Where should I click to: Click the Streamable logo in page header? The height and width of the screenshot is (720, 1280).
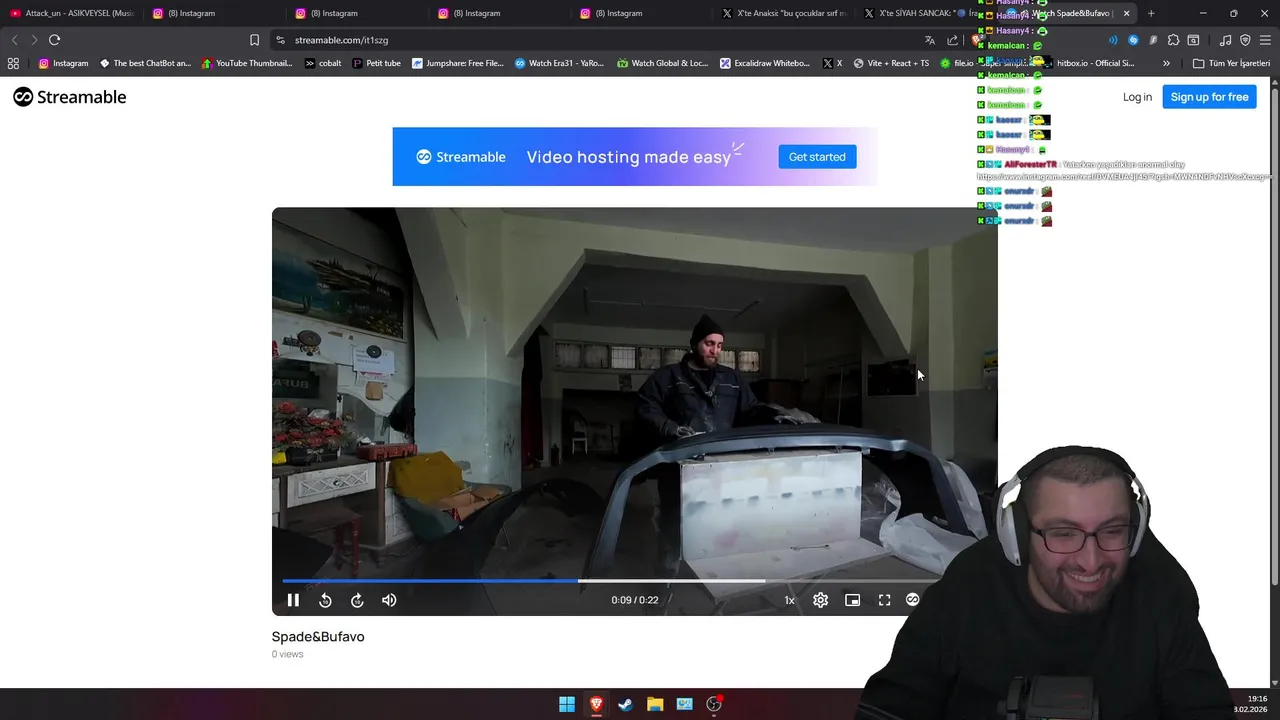[70, 97]
